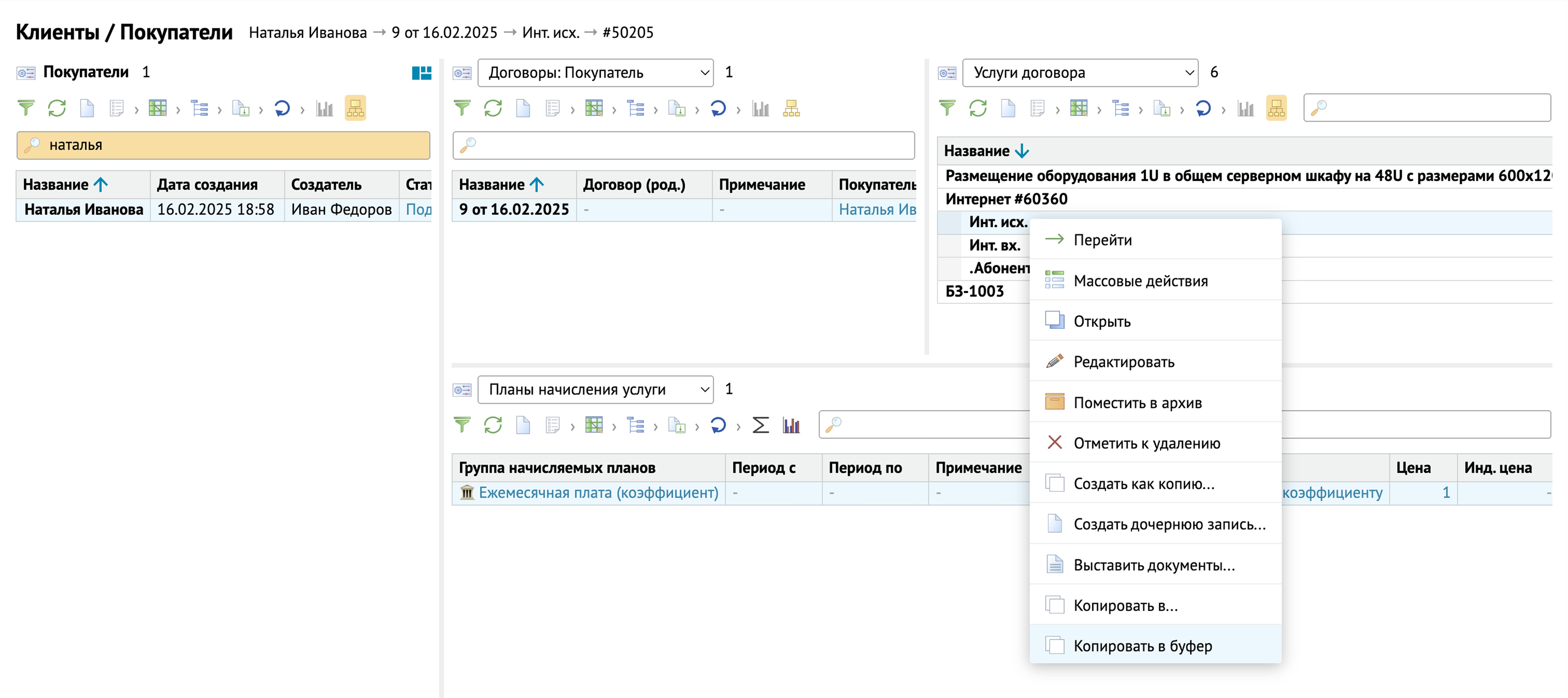
Task: Toggle highlighted hierarchy icon in Услуги договора toolbar
Action: 1276,108
